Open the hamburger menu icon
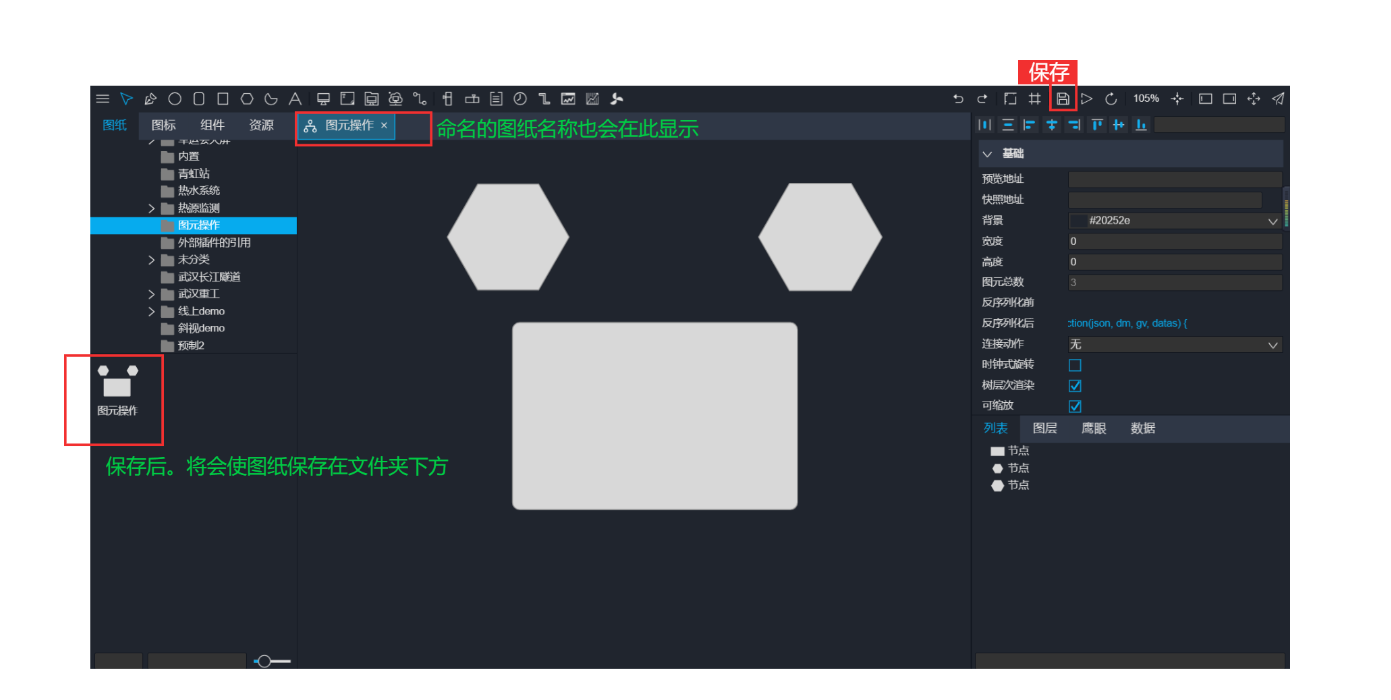Viewport: 1391px width, 700px height. [x=102, y=99]
